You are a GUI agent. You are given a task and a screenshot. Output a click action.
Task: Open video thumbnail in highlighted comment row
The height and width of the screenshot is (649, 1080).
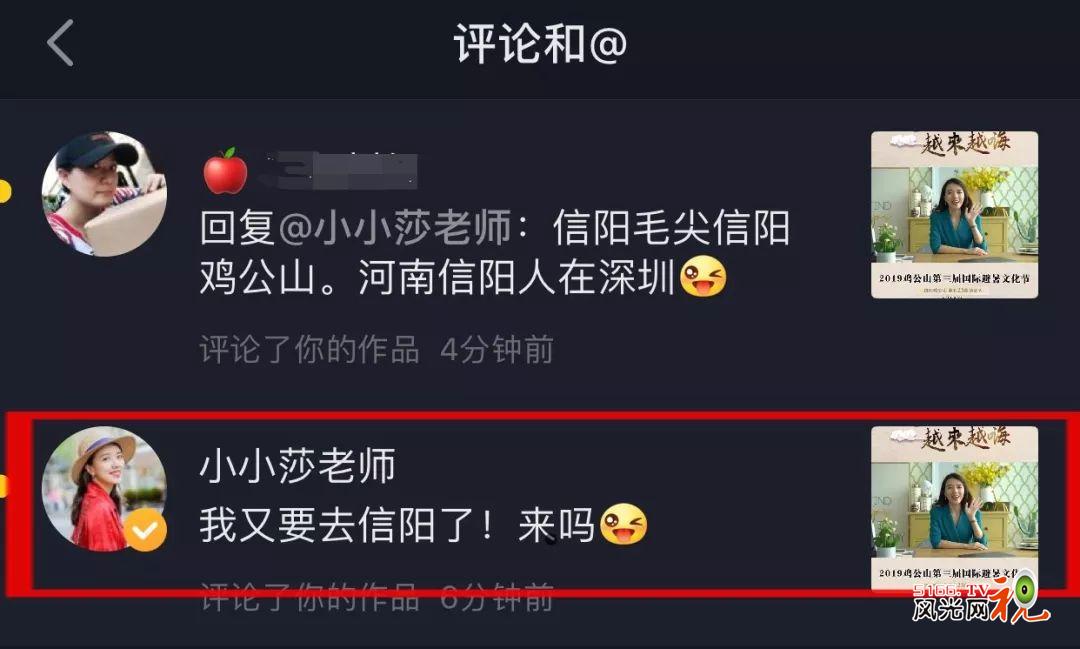click(x=954, y=508)
